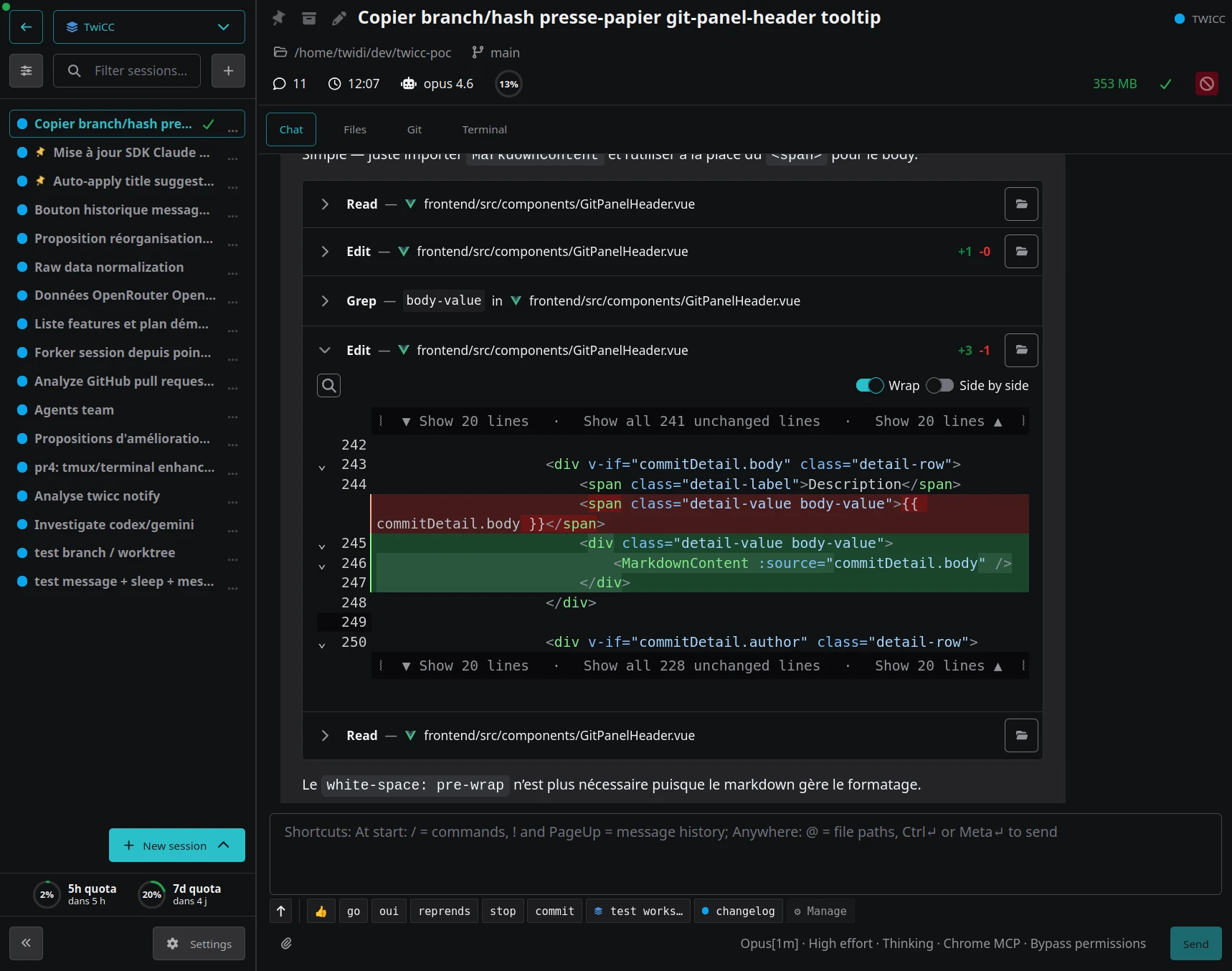Pin the session with the pushpin icon

click(x=278, y=18)
